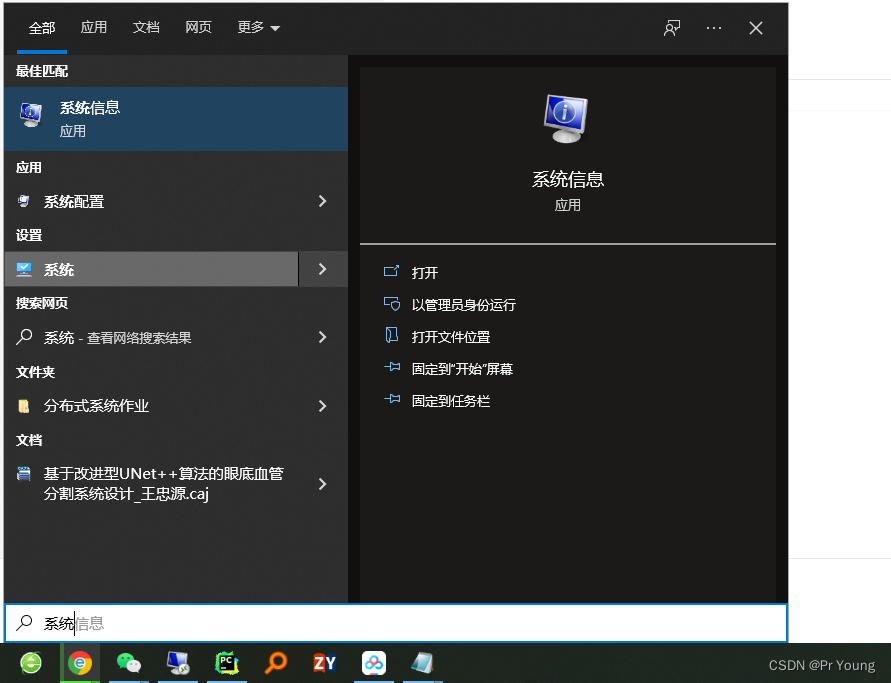Open the orange magnifier search taskbar app
This screenshot has height=683, width=891.
coord(276,663)
